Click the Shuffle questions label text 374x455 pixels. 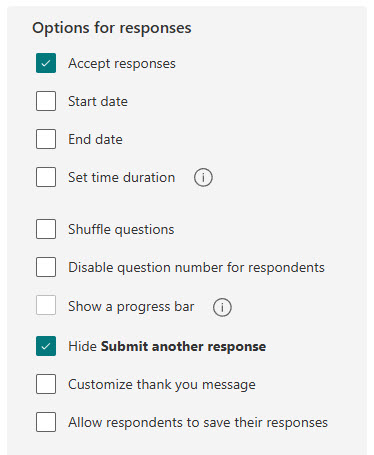coord(121,230)
